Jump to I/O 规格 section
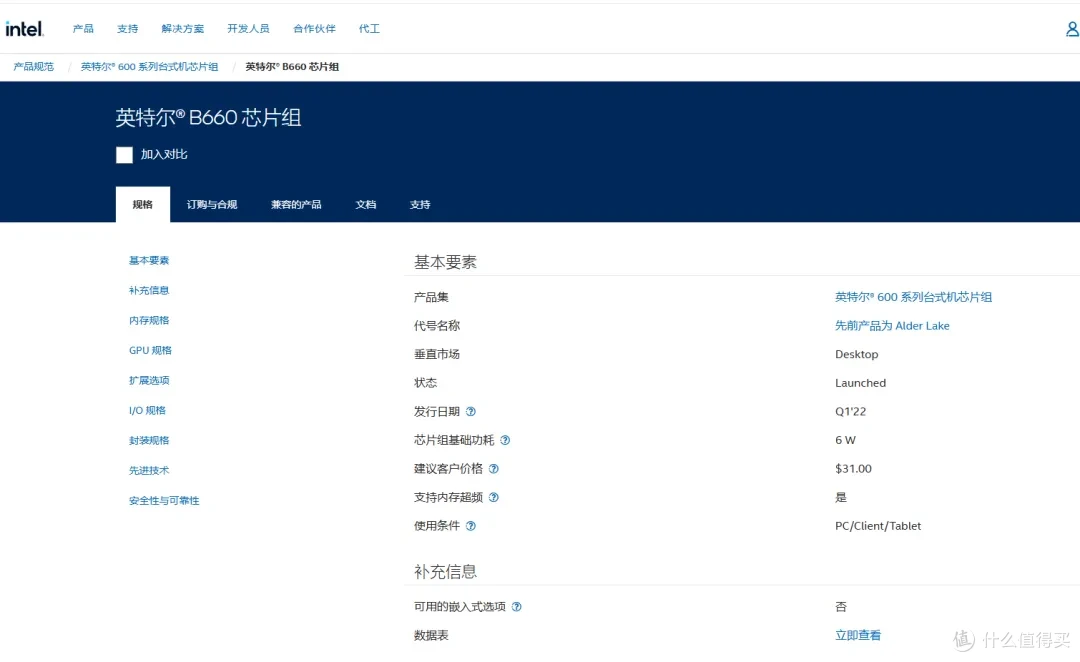This screenshot has height=662, width=1080. click(147, 411)
